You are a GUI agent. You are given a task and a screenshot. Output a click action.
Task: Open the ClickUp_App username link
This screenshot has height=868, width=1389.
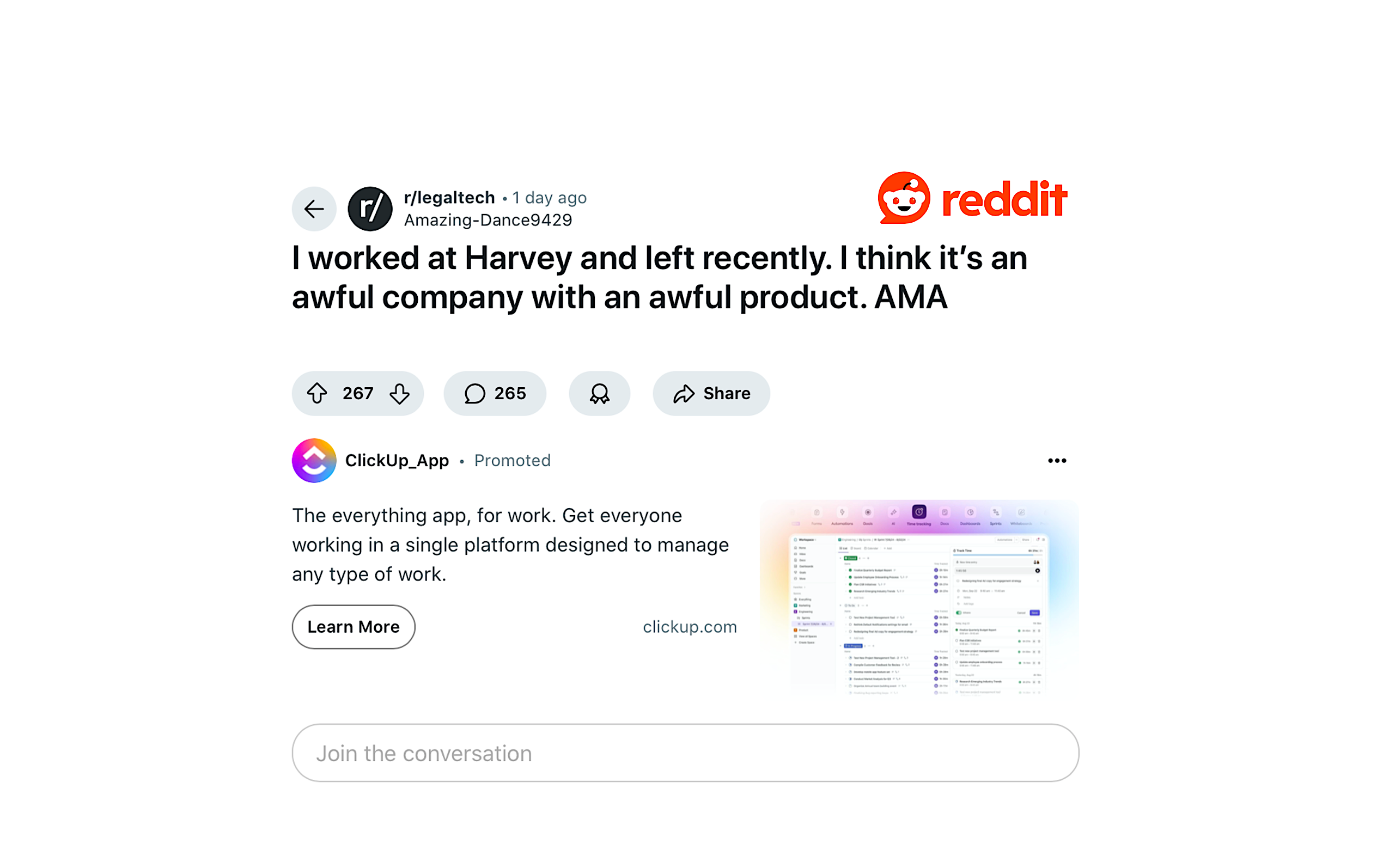(x=397, y=460)
